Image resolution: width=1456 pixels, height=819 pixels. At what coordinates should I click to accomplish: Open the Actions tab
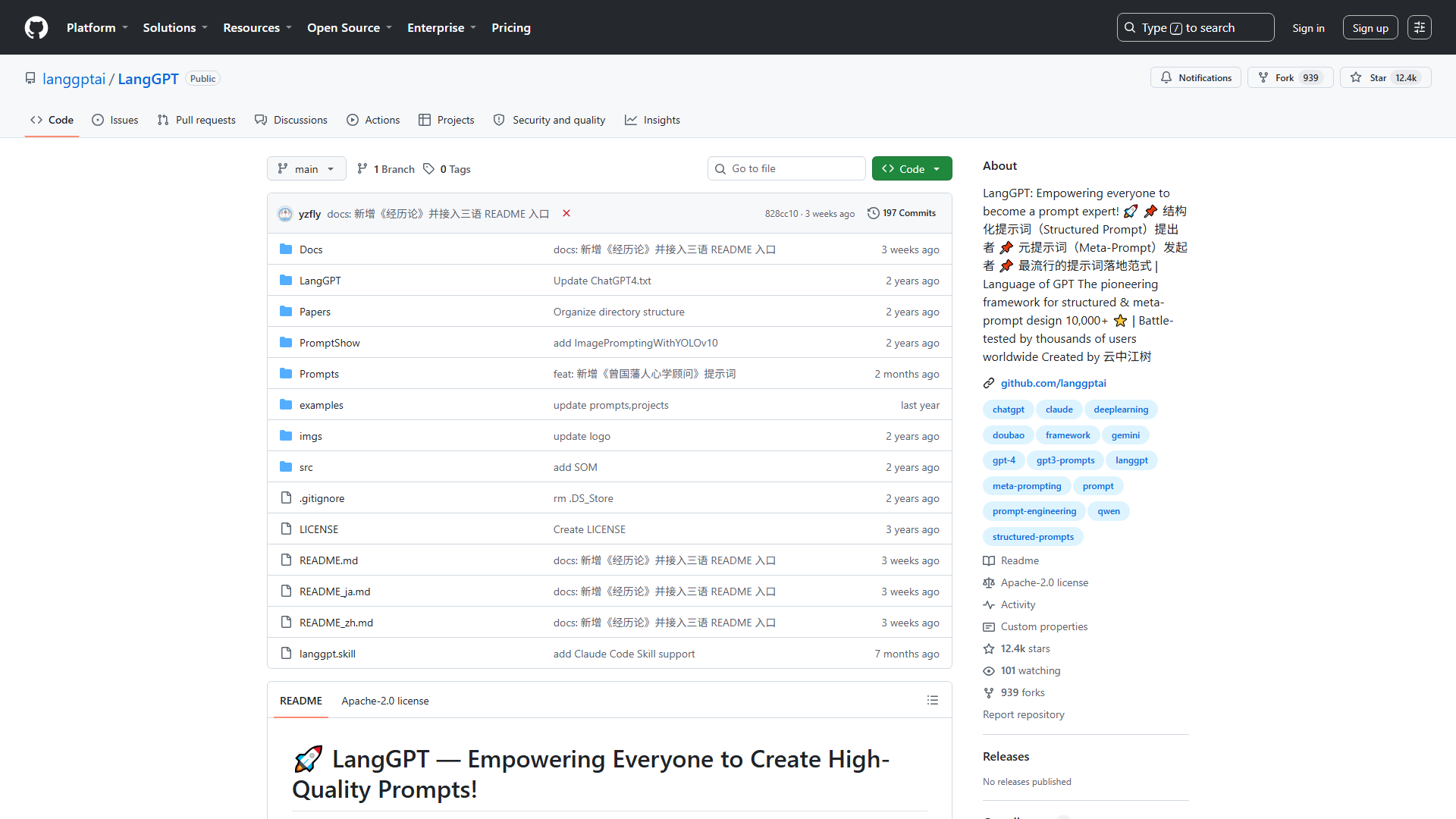(x=373, y=120)
